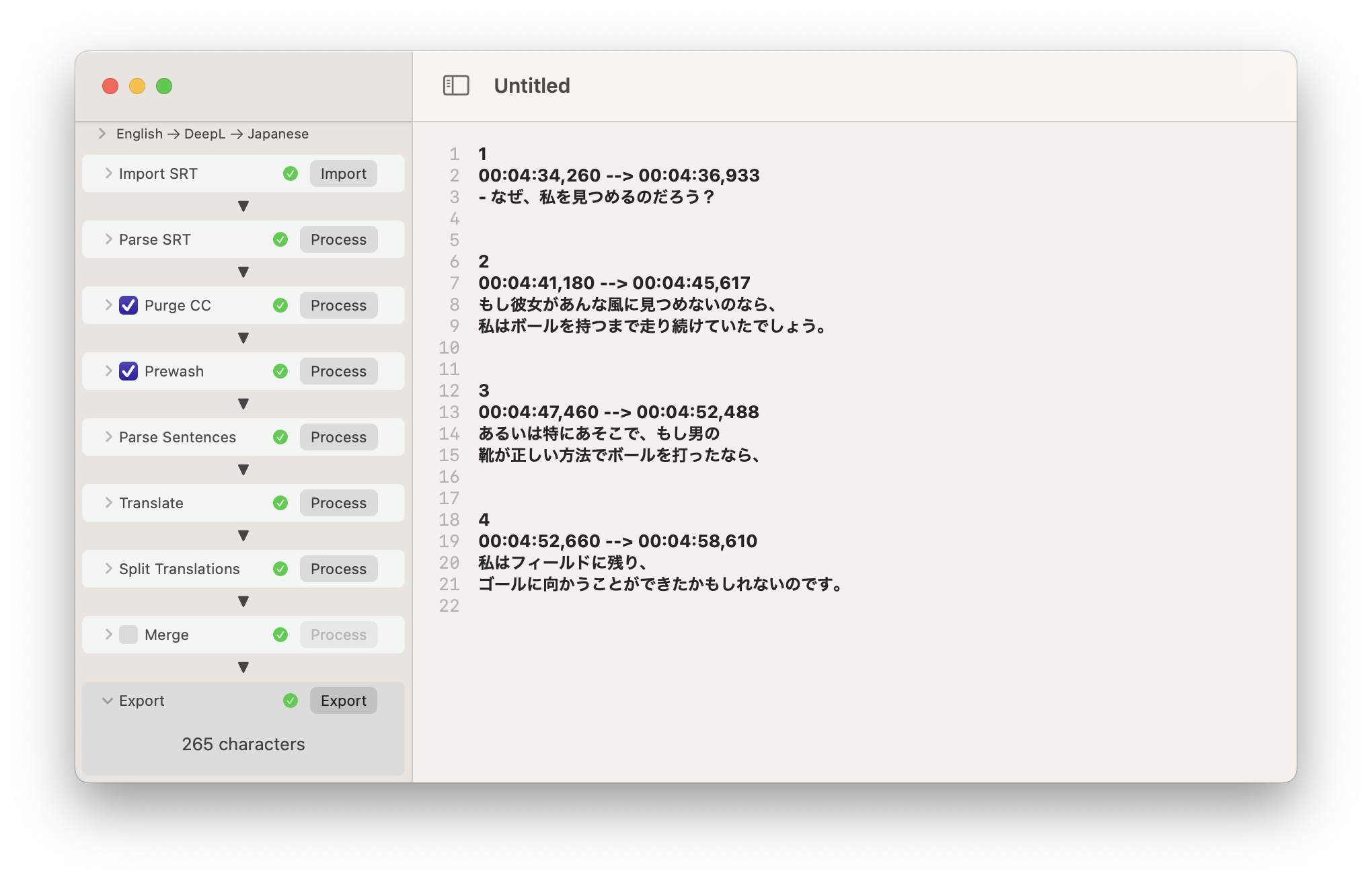This screenshot has width=1372, height=882.
Task: Click the subtitle line with timestamp 00:04:41,180
Action: (613, 283)
